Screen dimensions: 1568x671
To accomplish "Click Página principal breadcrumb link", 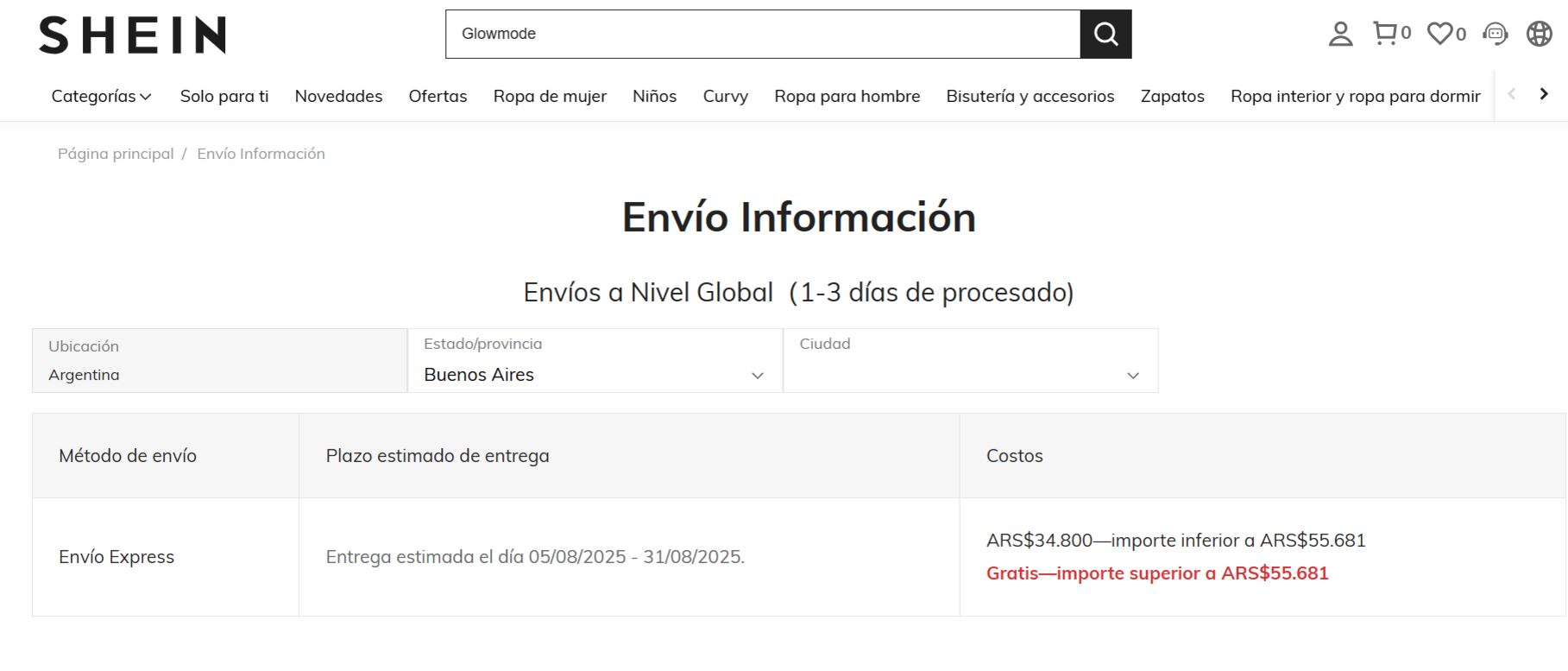I will (116, 154).
